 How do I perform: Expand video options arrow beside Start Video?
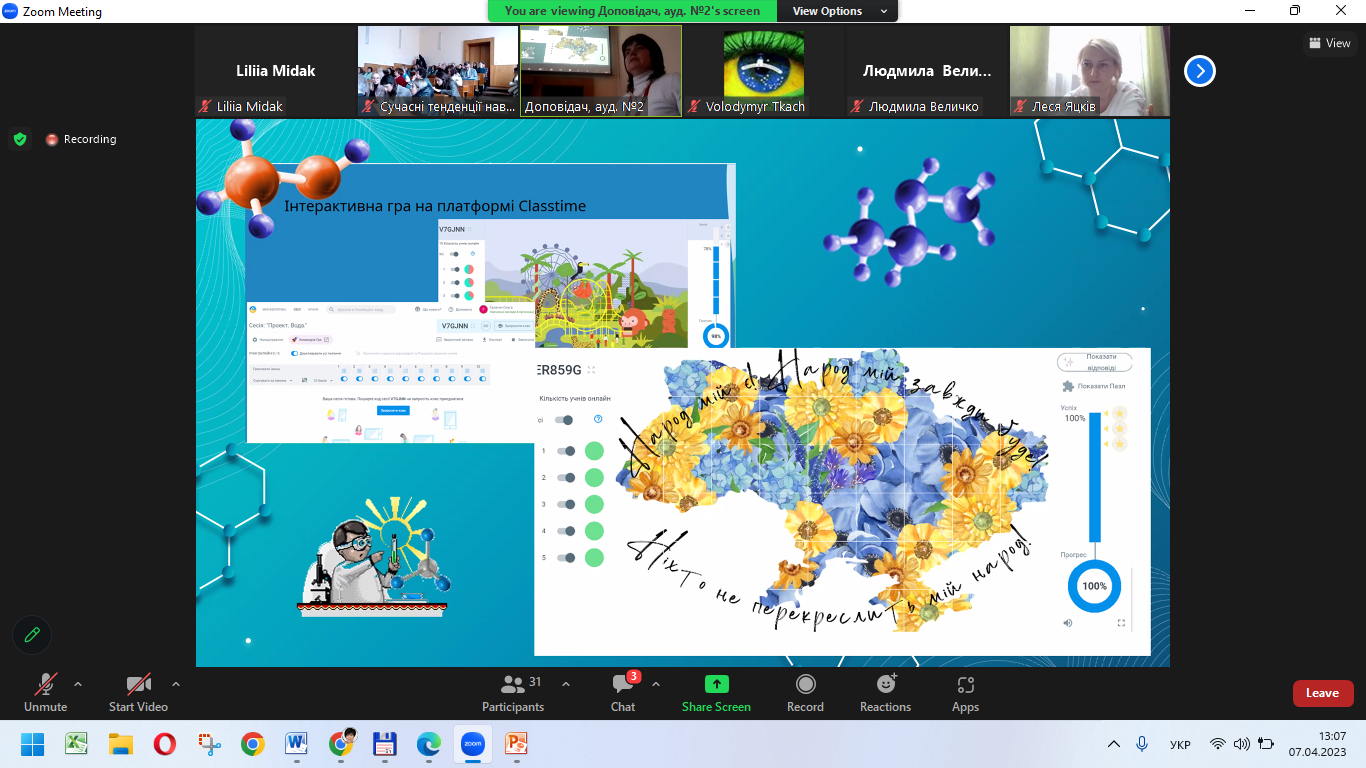[176, 684]
